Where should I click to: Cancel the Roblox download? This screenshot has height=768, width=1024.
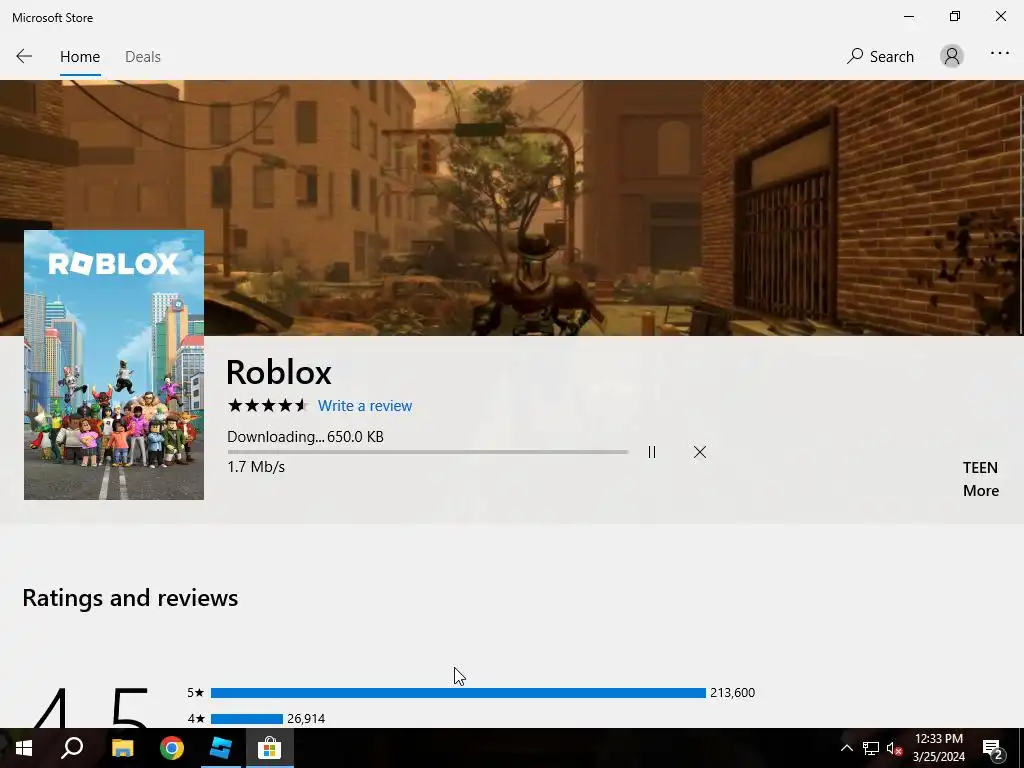click(699, 452)
